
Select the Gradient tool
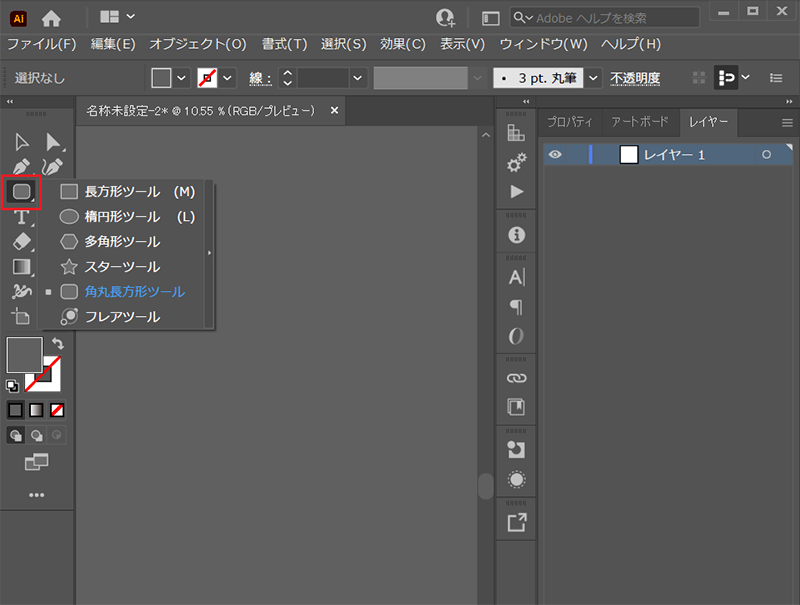click(x=21, y=266)
